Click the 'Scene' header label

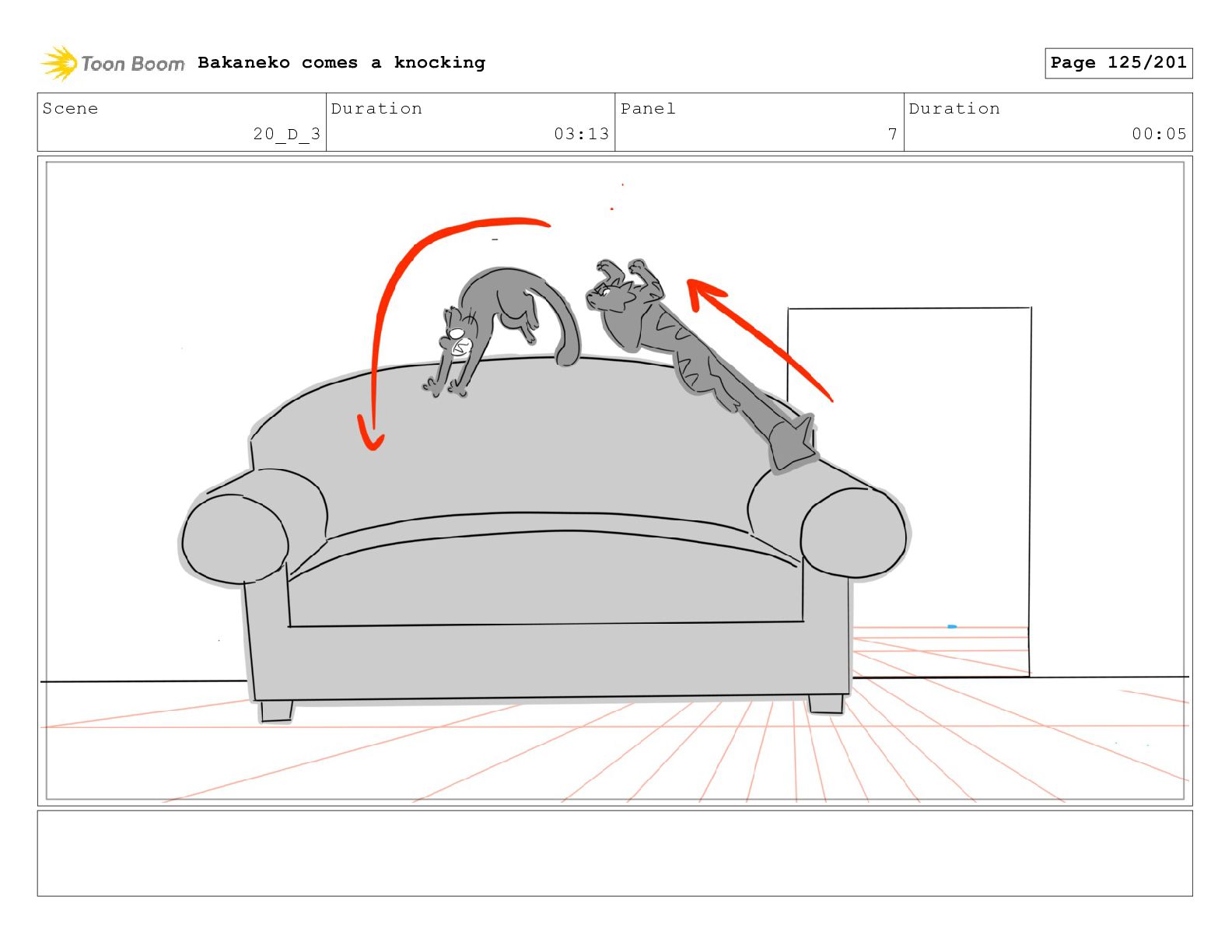tap(71, 108)
